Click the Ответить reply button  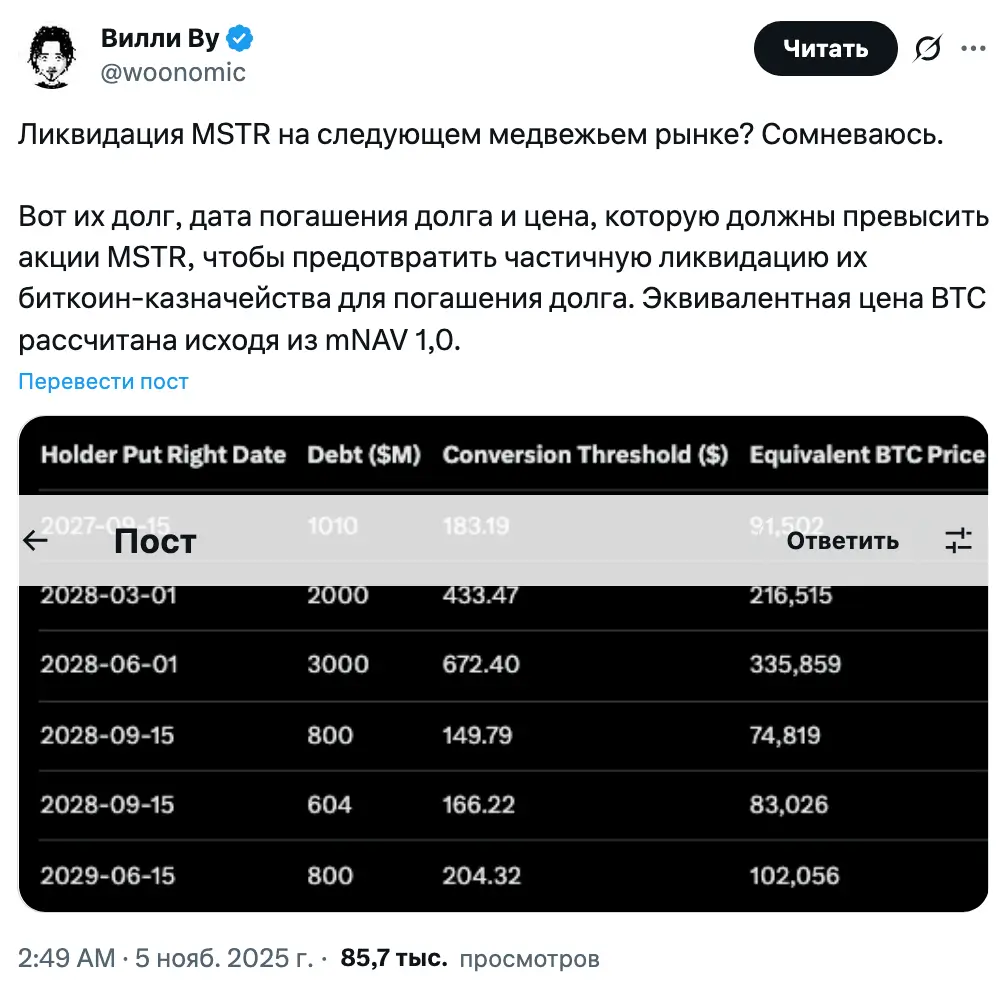tap(842, 541)
